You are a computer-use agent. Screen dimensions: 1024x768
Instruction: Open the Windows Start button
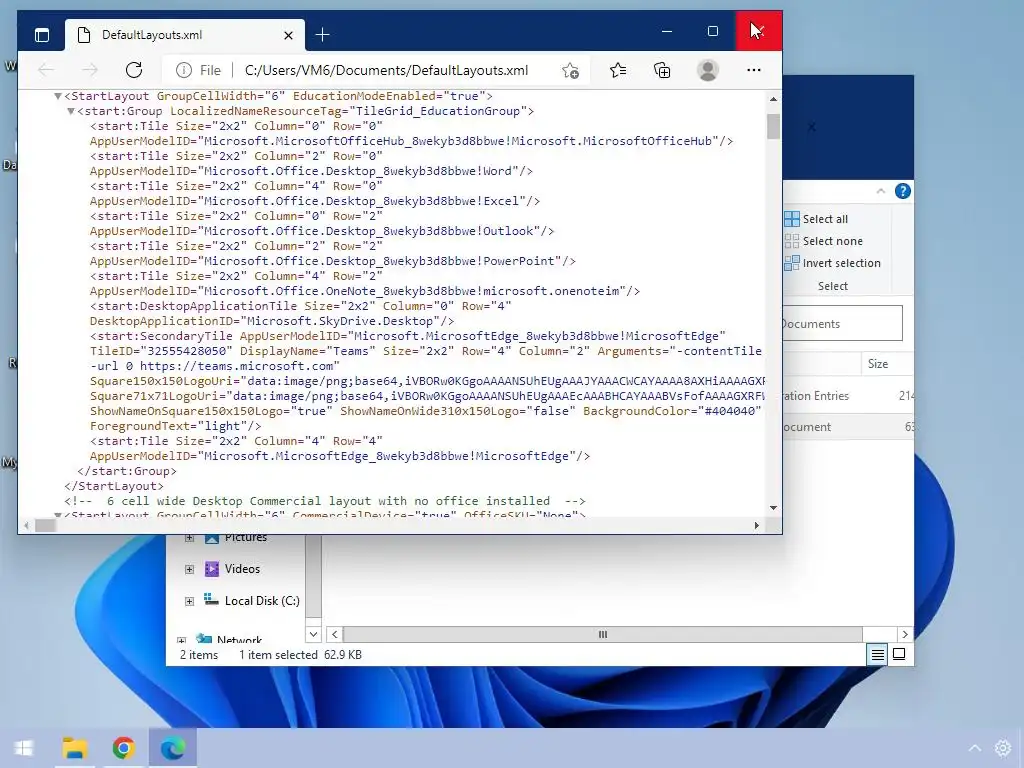pyautogui.click(x=24, y=748)
